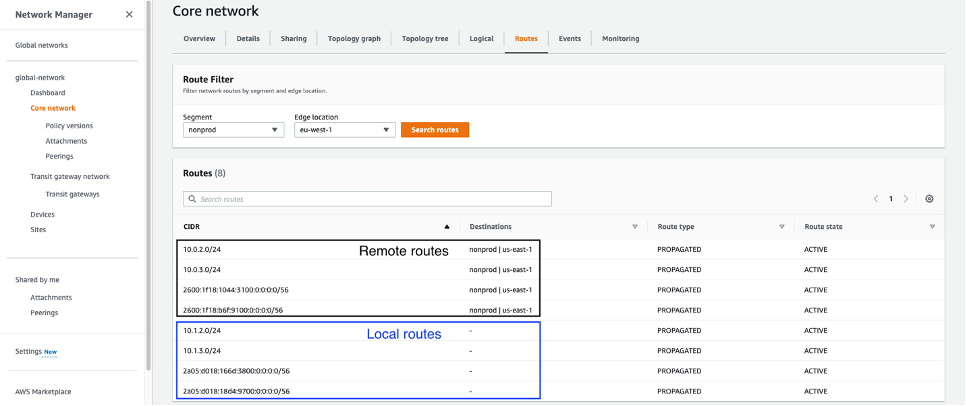Image resolution: width=966 pixels, height=406 pixels.
Task: Go to Dashboard in sidebar
Action: (47, 92)
